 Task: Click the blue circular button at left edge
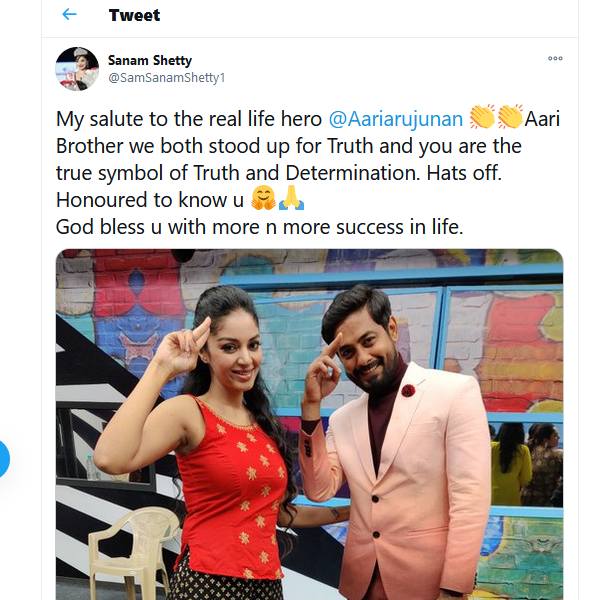3,459
